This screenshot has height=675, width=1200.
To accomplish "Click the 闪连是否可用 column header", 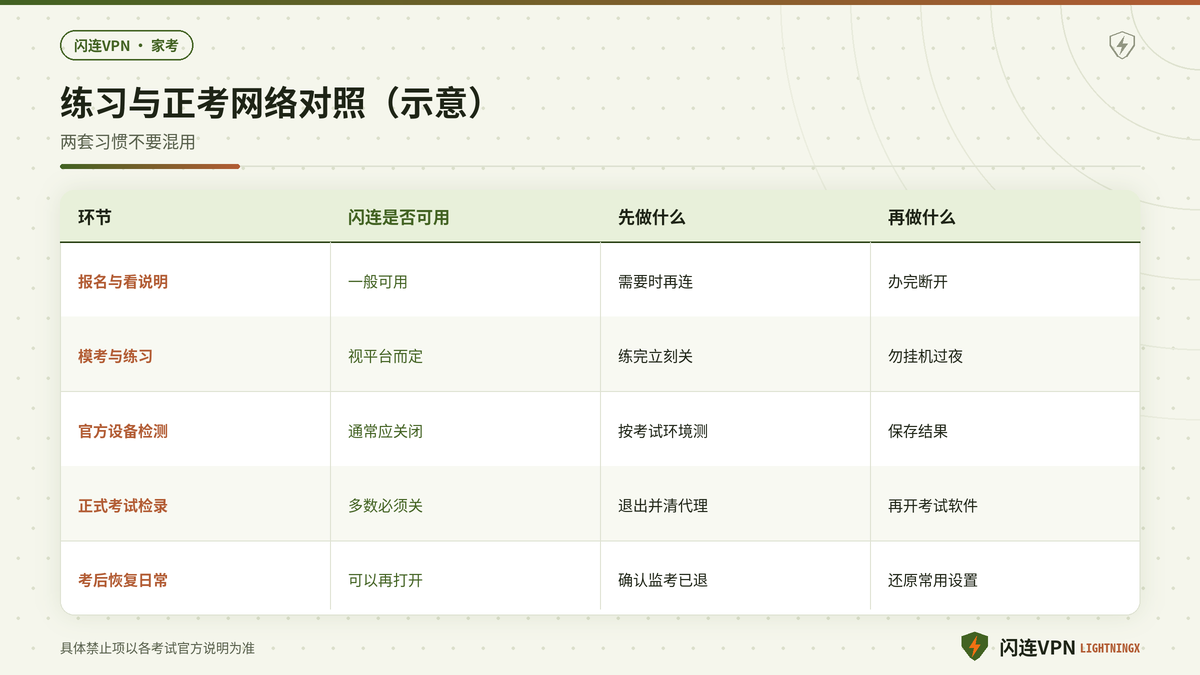I will tap(399, 217).
